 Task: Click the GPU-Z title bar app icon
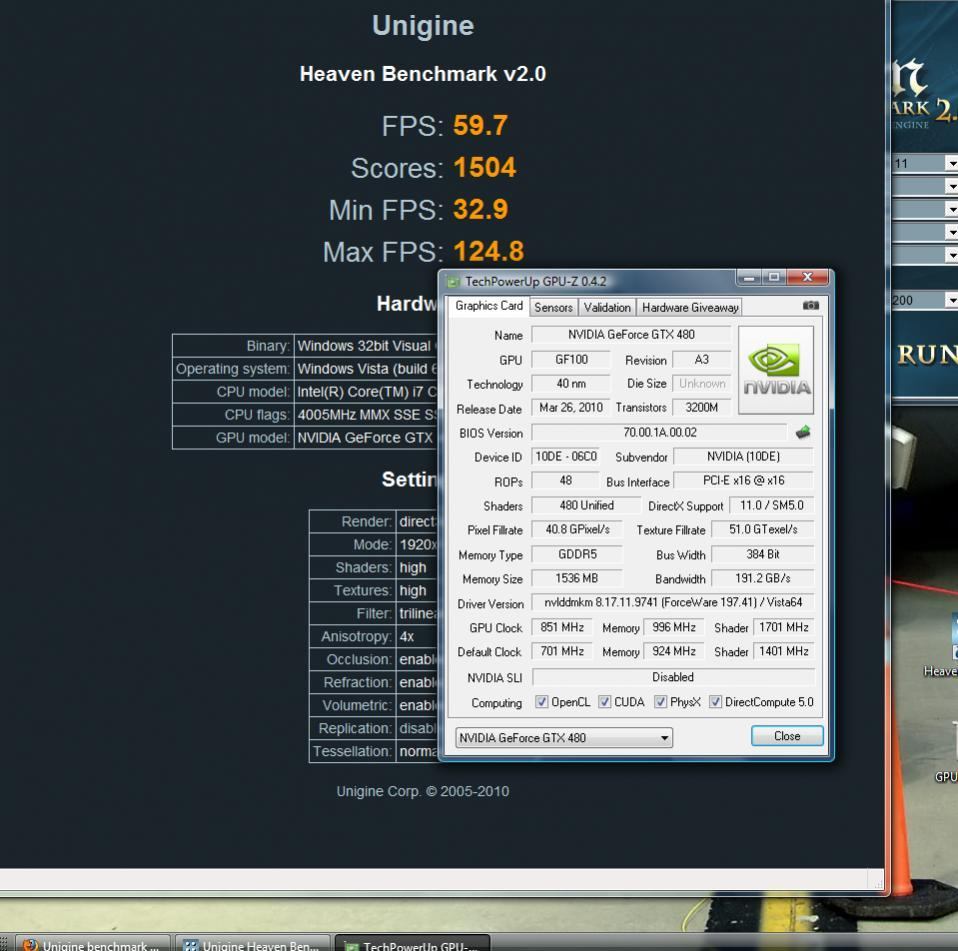pos(453,282)
